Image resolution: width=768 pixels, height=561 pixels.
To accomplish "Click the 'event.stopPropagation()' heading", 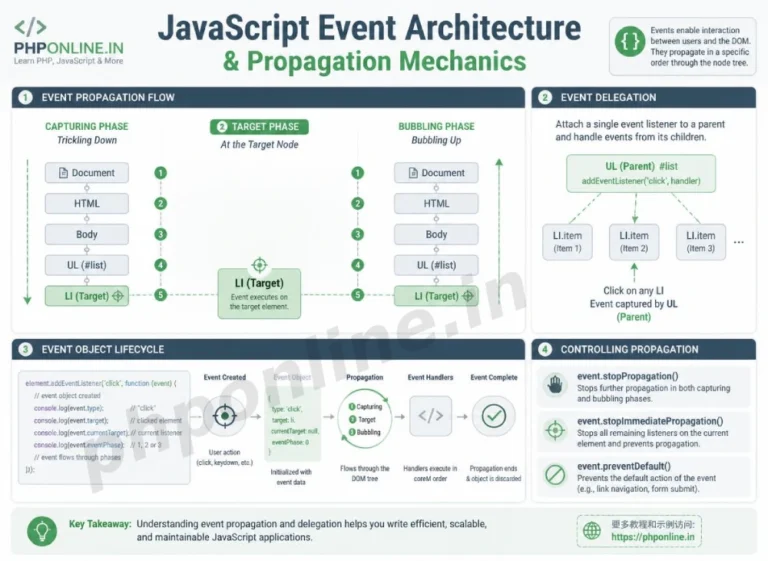I will [627, 376].
